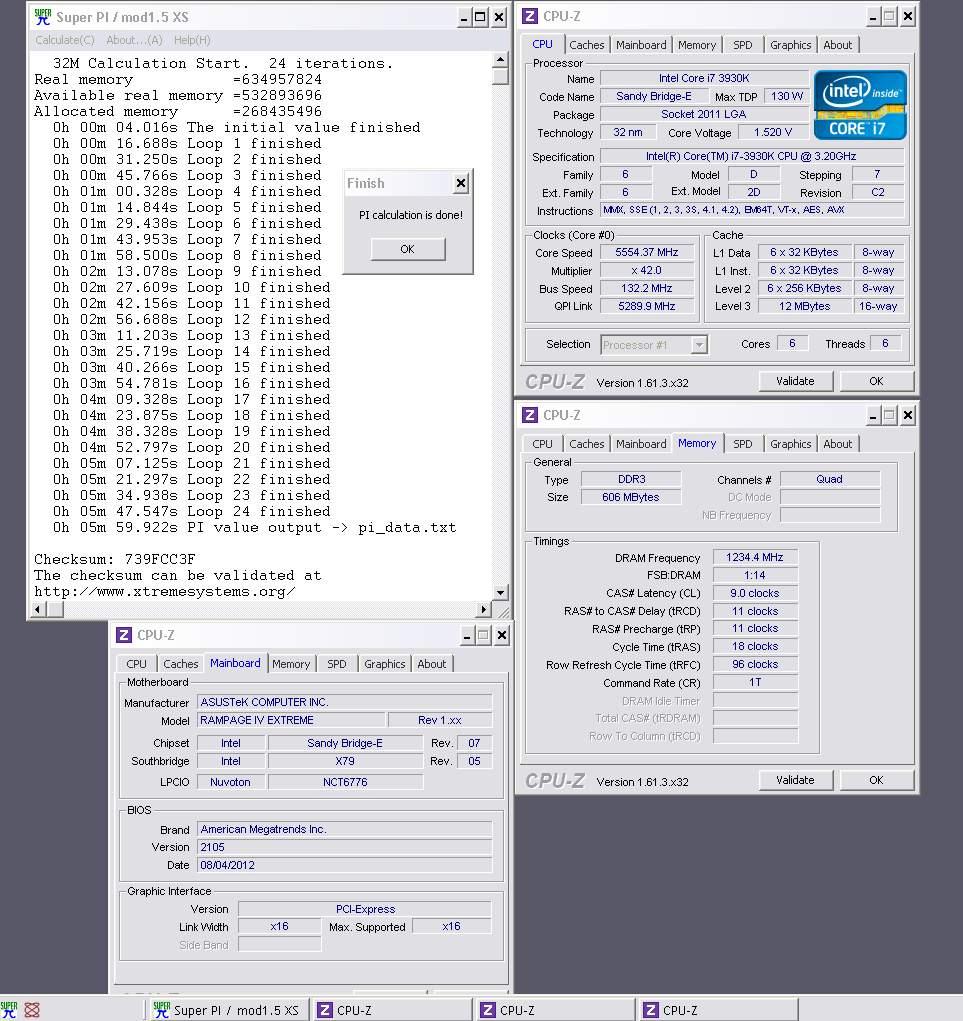The height and width of the screenshot is (1021, 963).
Task: Click the Core Speed value 5554.37 MHz
Action: (647, 252)
